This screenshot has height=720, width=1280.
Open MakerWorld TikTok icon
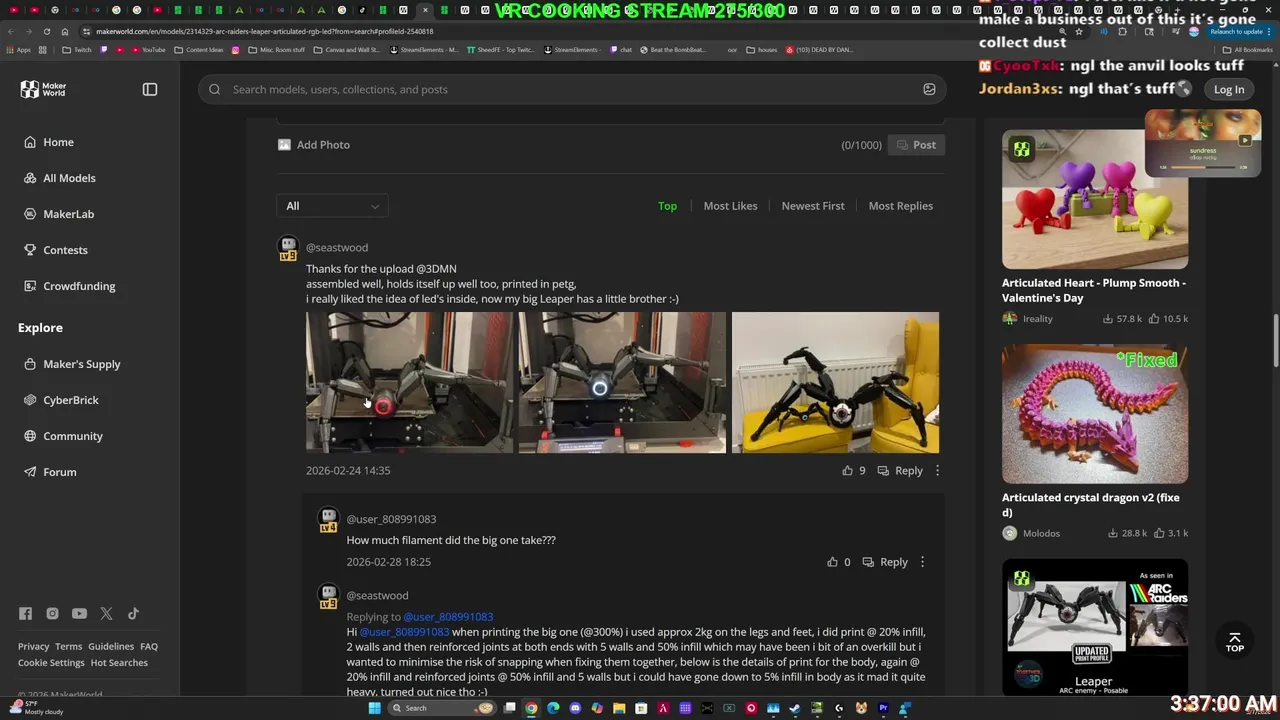tap(133, 613)
